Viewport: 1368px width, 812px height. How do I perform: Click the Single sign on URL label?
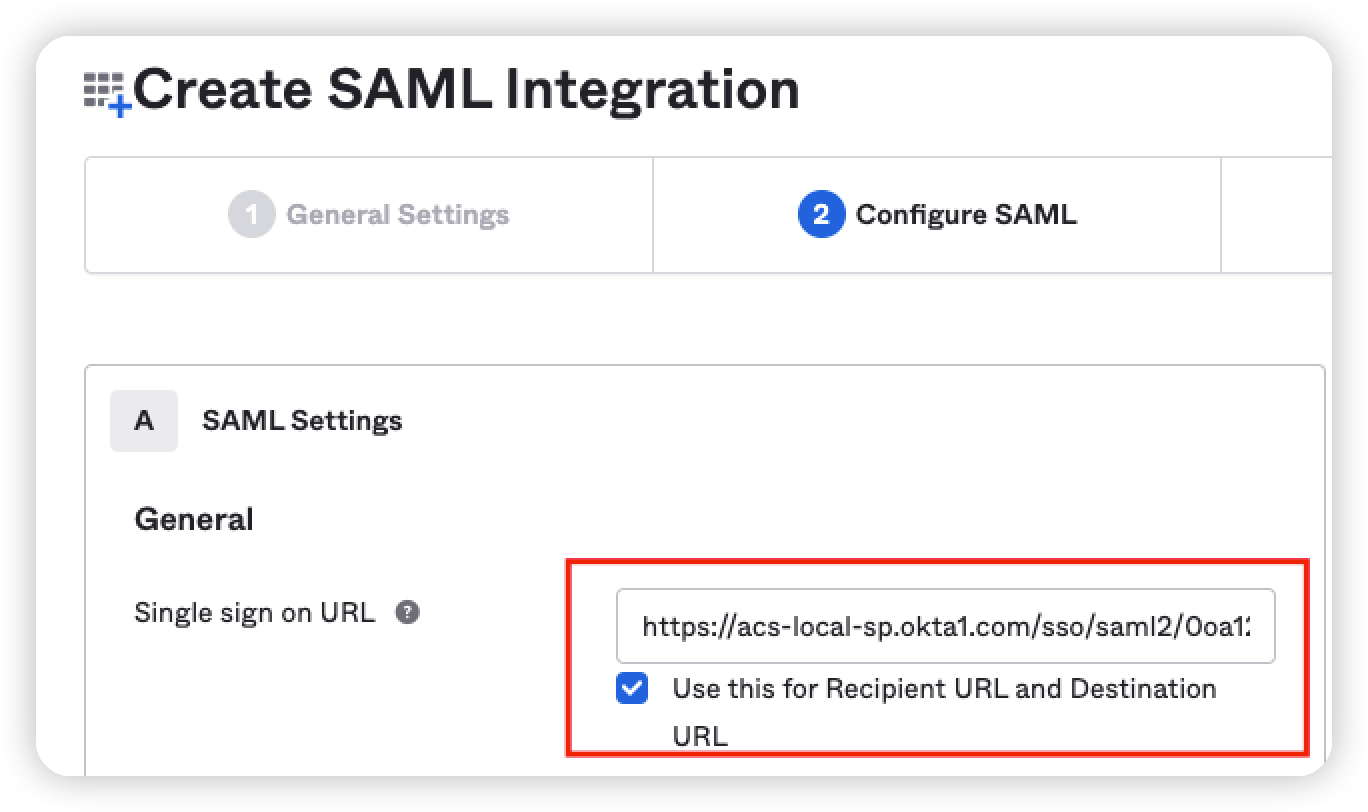click(256, 612)
